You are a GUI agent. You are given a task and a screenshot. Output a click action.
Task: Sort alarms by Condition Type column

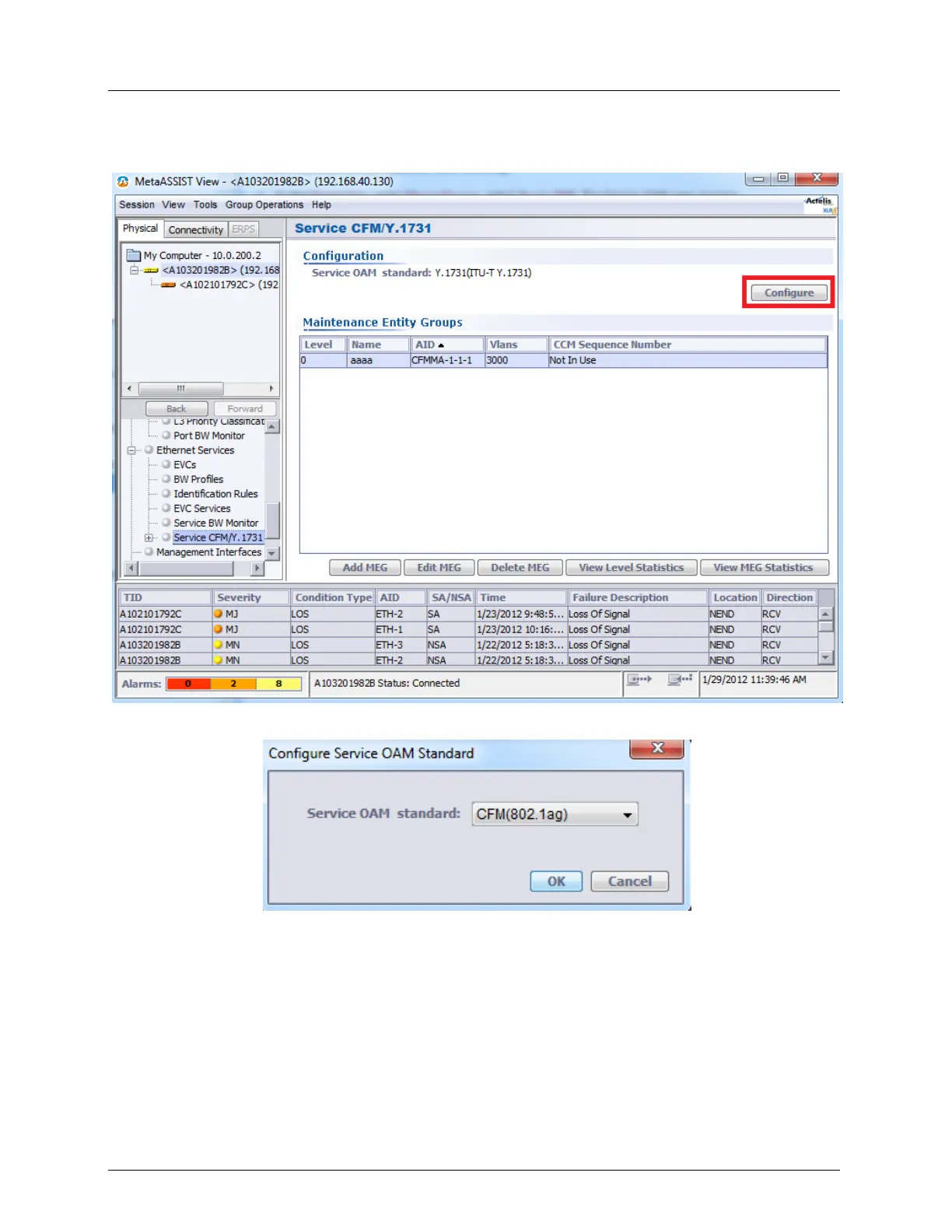333,597
